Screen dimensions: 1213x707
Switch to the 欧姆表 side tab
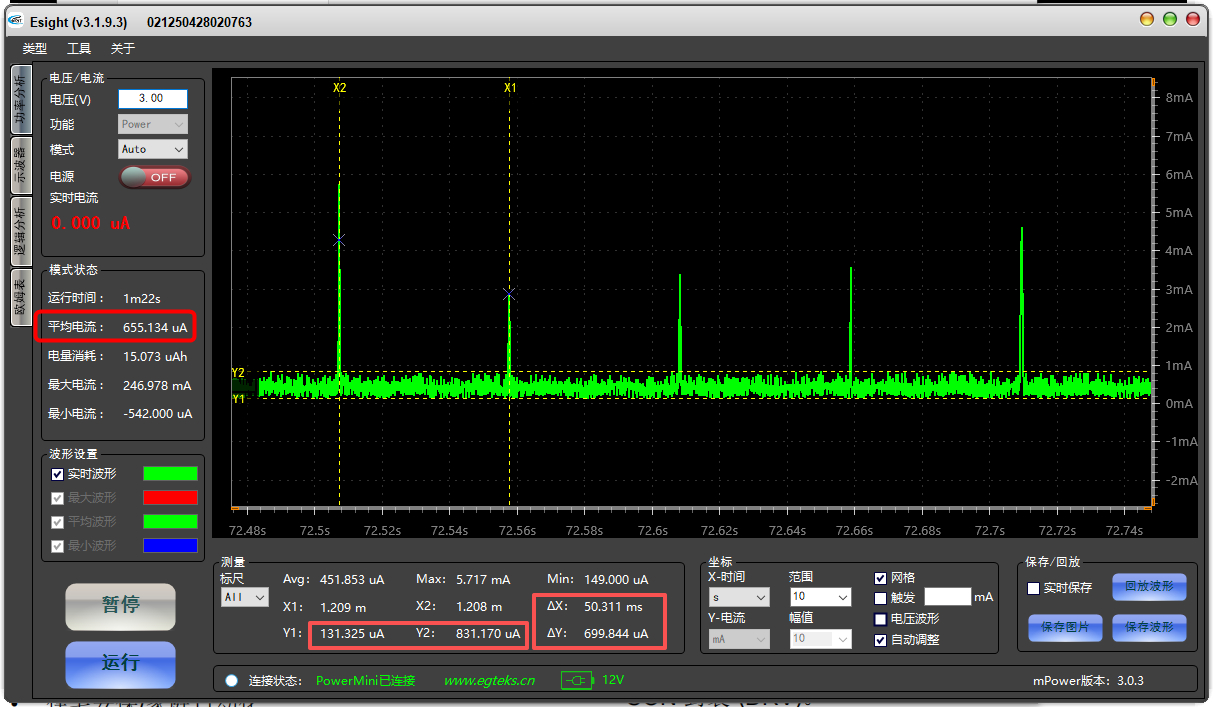click(20, 297)
